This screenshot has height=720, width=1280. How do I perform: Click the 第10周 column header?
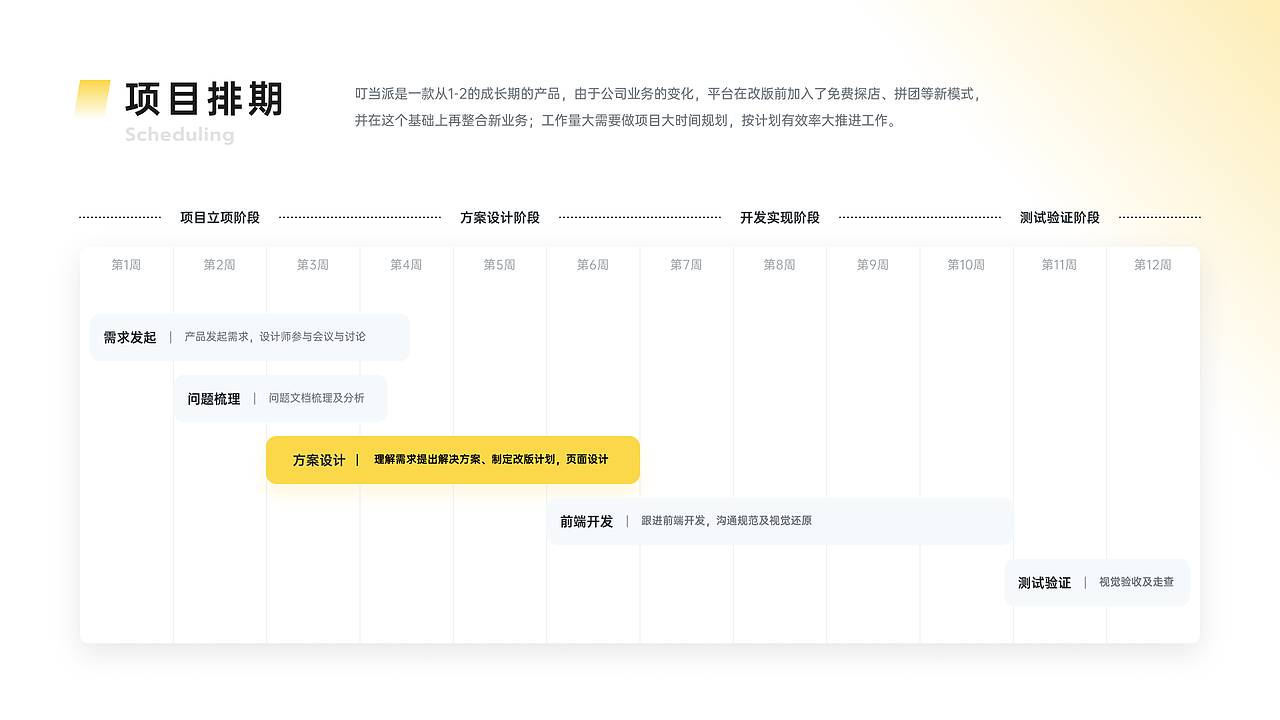pyautogui.click(x=966, y=265)
